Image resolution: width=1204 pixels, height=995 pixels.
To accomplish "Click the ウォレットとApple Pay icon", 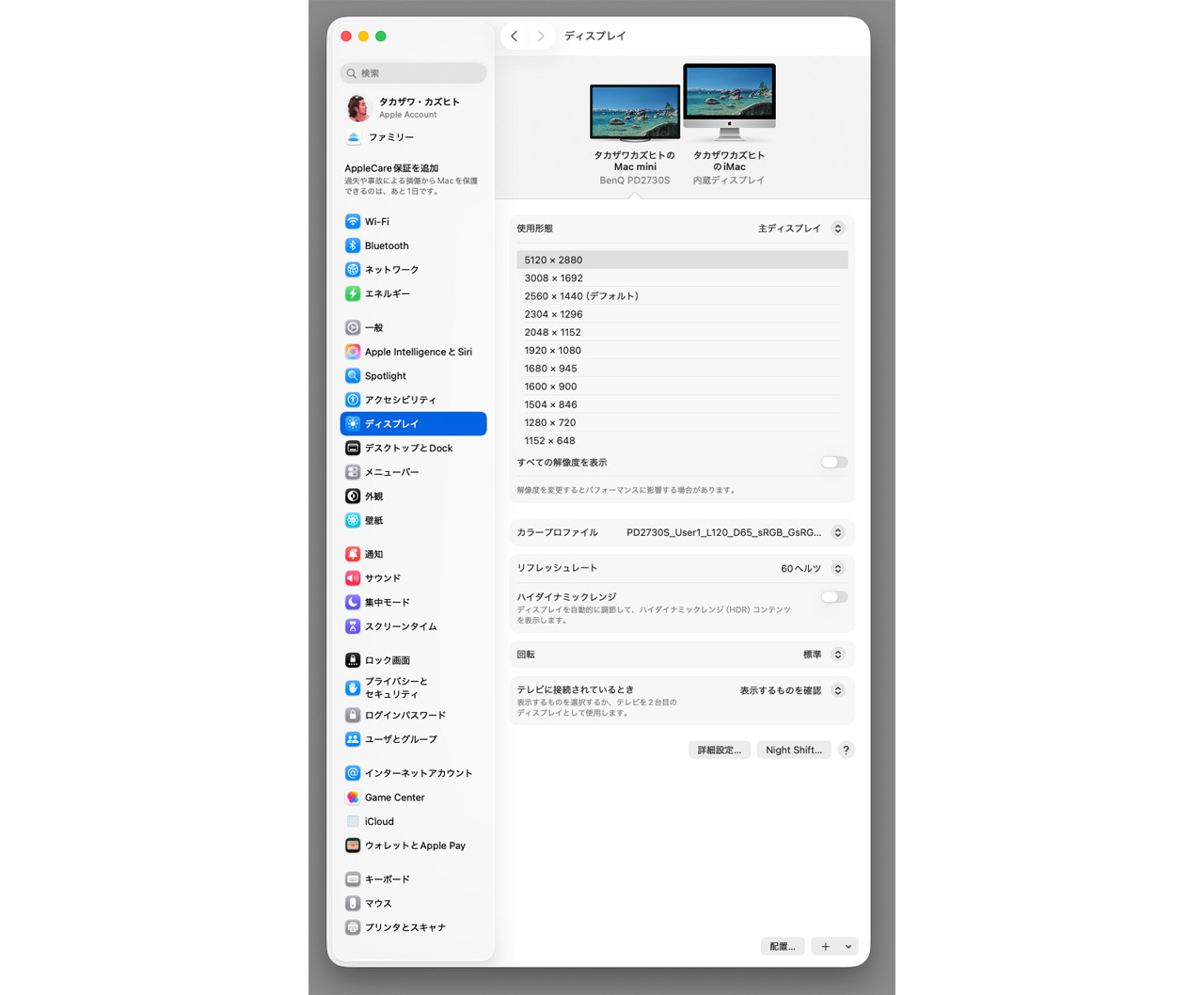I will pos(353,845).
